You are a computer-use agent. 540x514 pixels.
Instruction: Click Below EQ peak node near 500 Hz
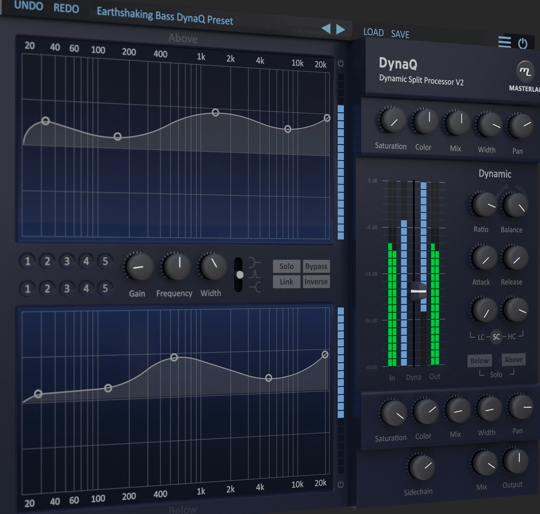[x=174, y=357]
